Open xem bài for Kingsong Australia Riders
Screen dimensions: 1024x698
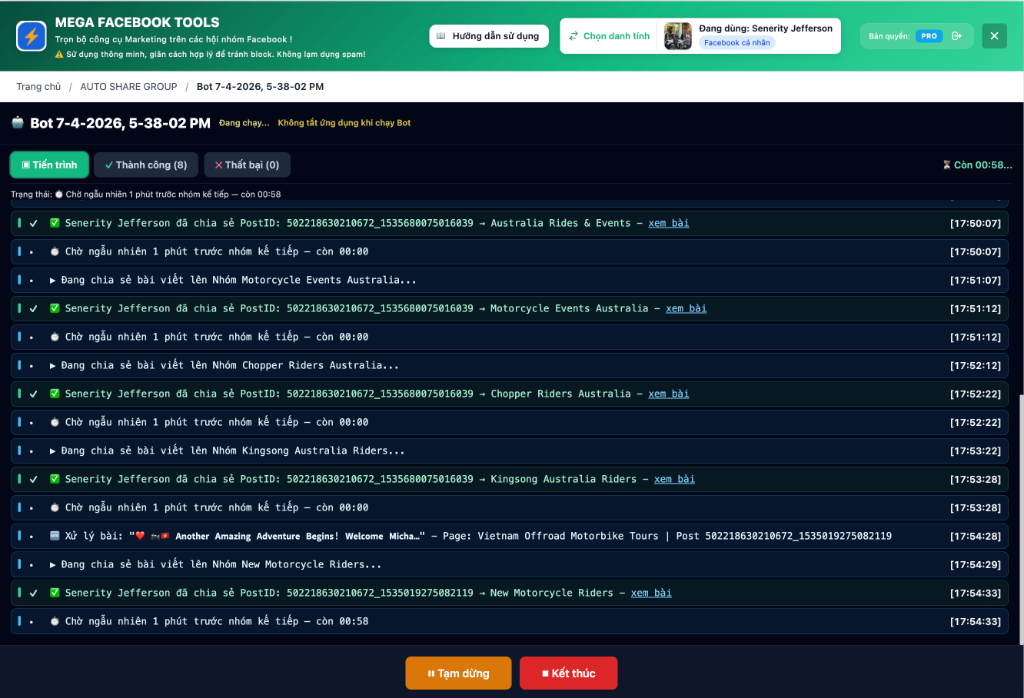pos(675,479)
